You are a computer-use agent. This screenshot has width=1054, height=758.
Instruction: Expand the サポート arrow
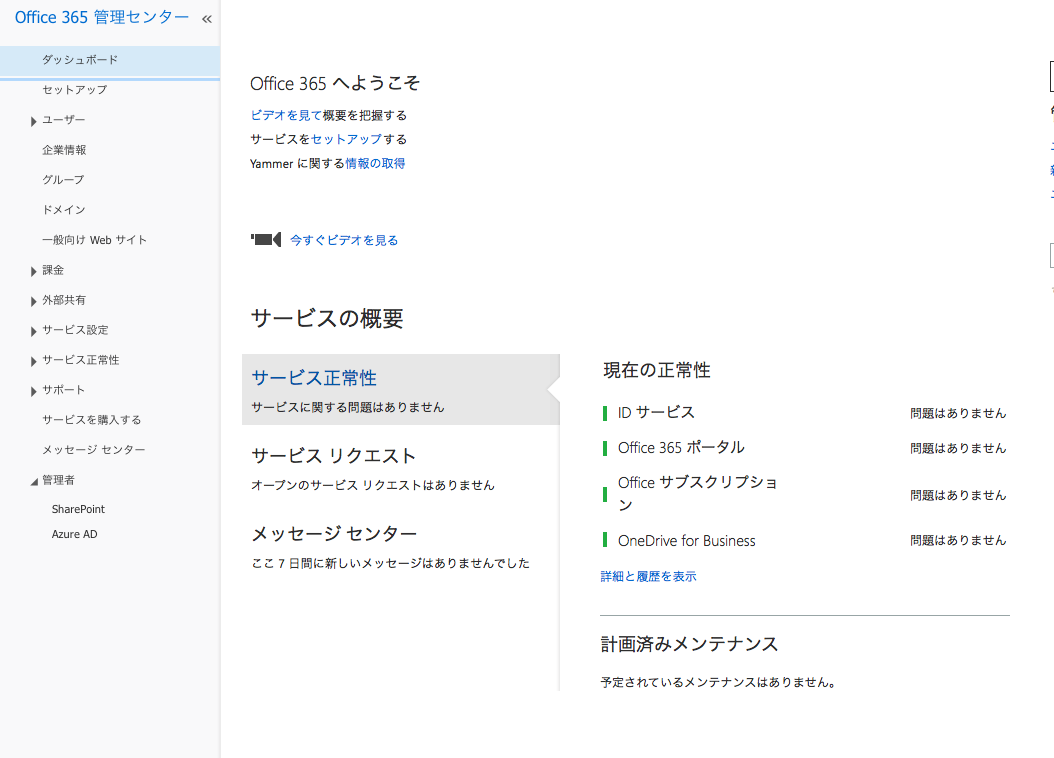click(x=34, y=391)
